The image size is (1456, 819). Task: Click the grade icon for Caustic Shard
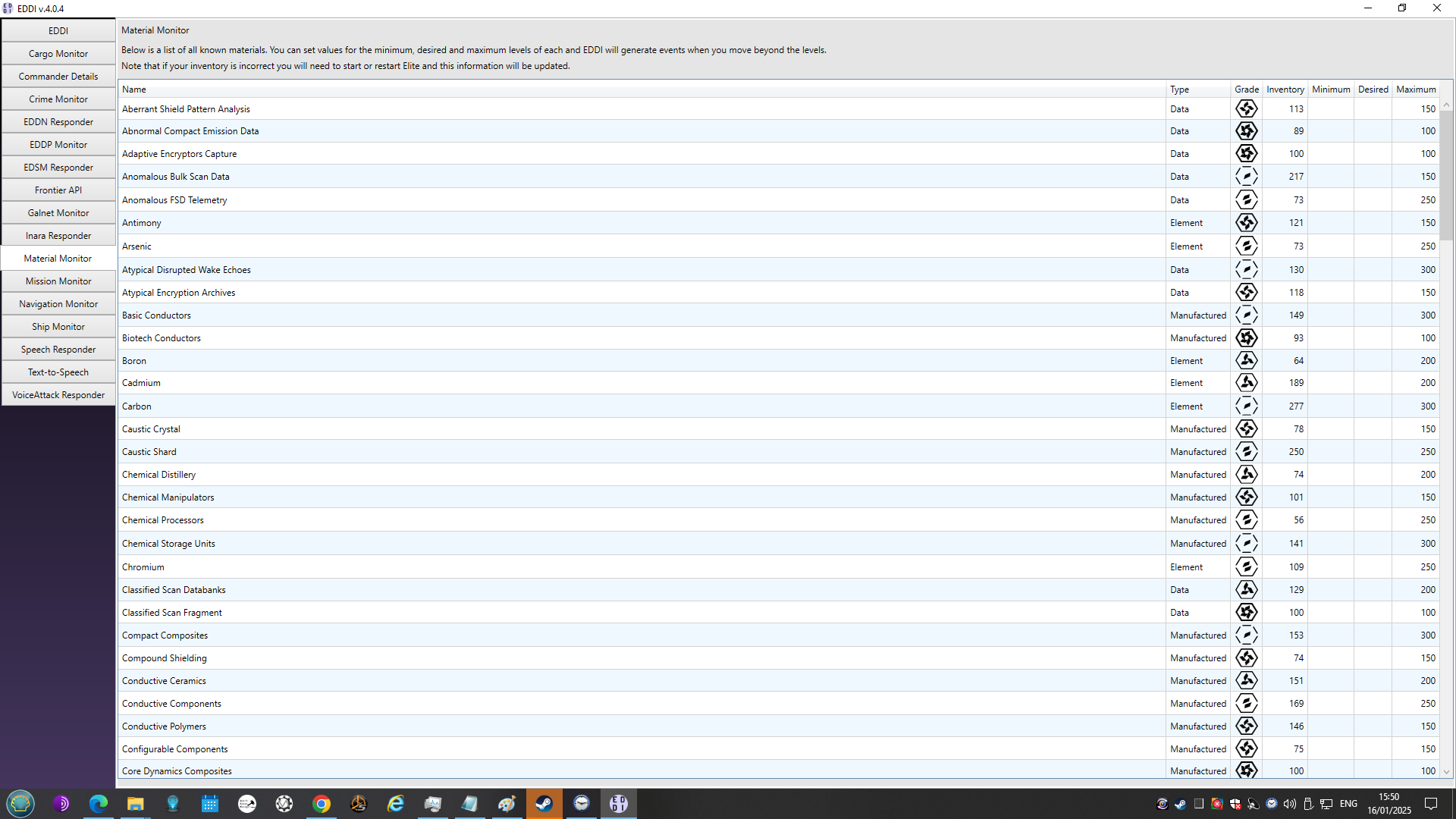[1246, 451]
